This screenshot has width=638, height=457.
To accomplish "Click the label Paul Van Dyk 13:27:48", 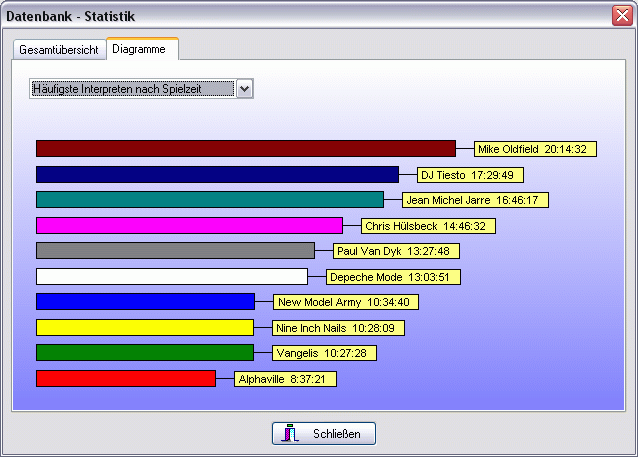I will point(396,251).
